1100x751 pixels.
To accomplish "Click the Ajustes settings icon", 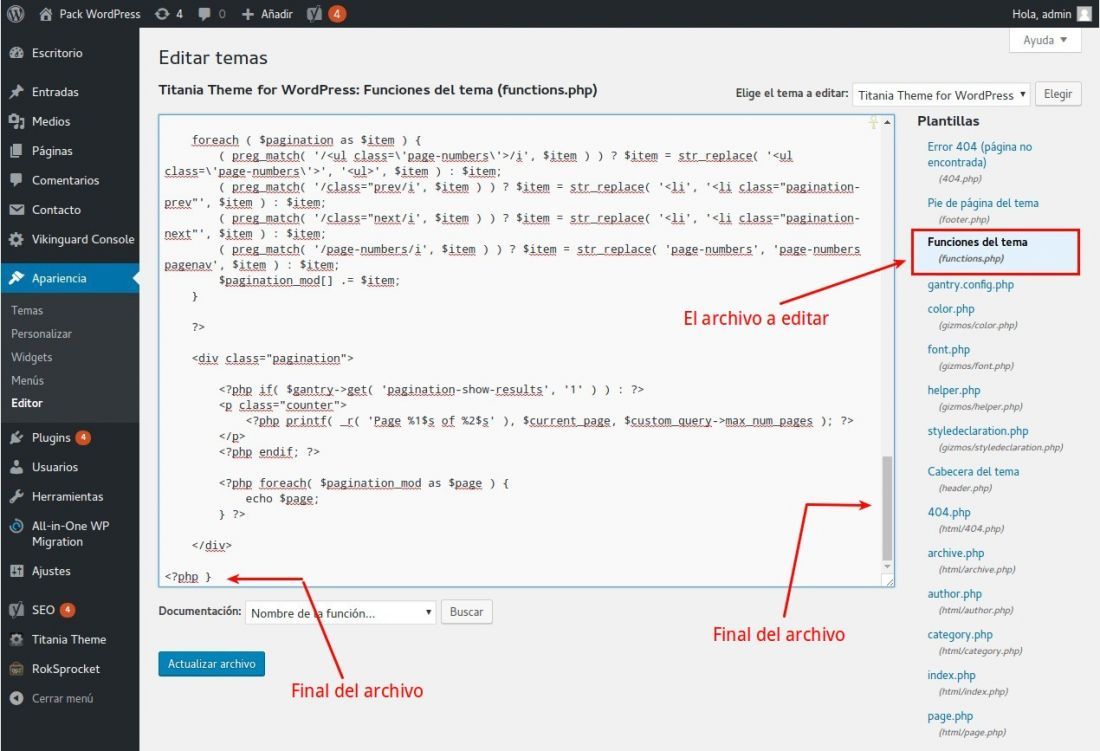I will 17,571.
